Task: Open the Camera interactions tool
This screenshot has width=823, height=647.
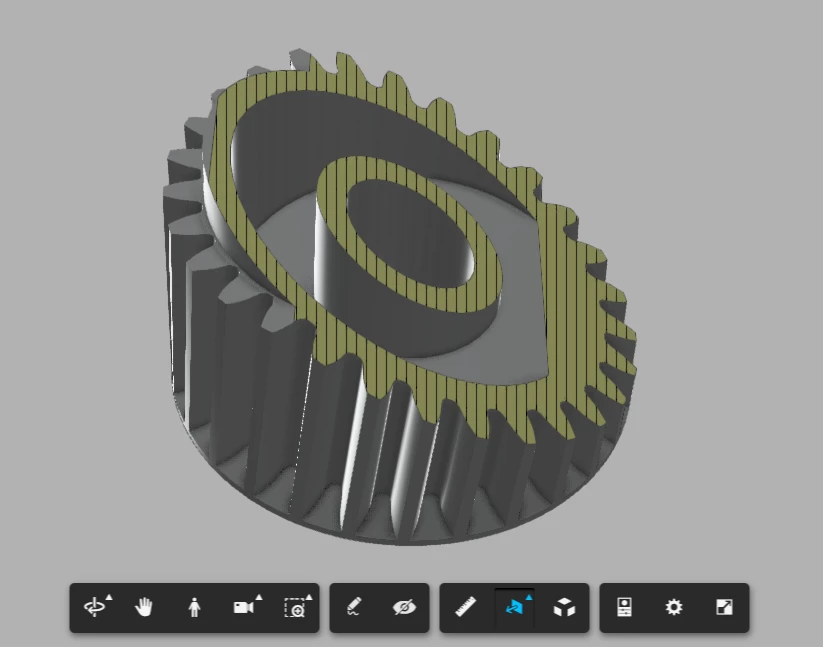Action: 243,607
